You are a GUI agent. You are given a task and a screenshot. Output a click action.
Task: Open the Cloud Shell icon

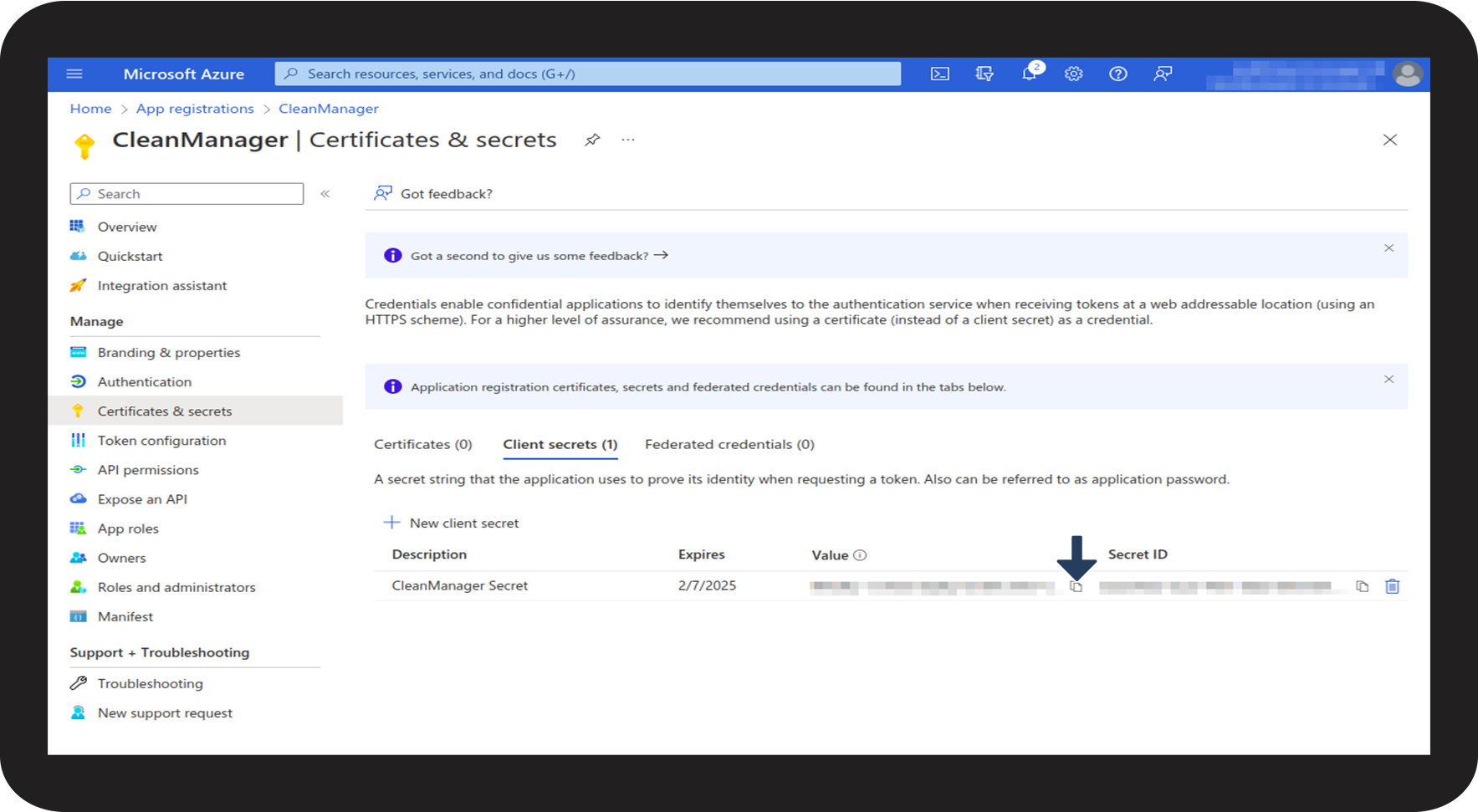(x=940, y=74)
